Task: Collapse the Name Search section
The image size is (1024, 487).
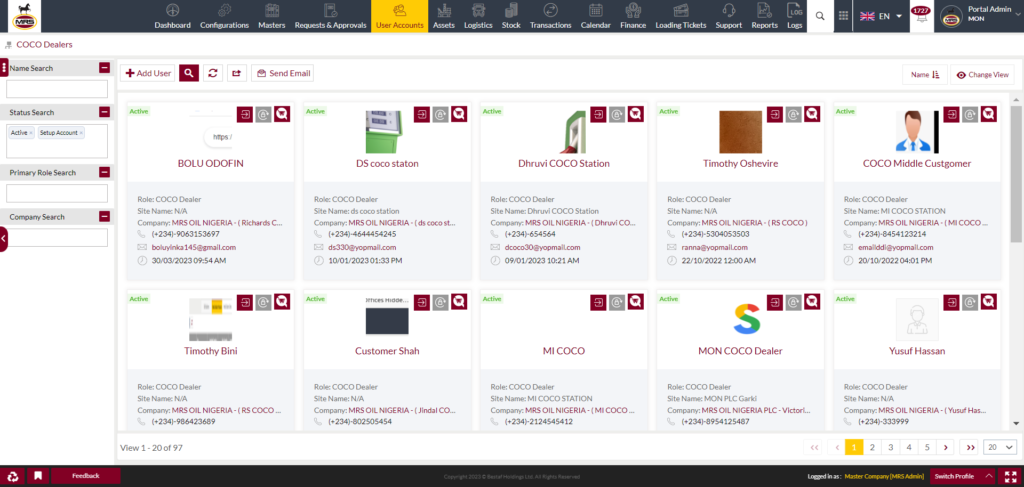Action: click(x=104, y=68)
